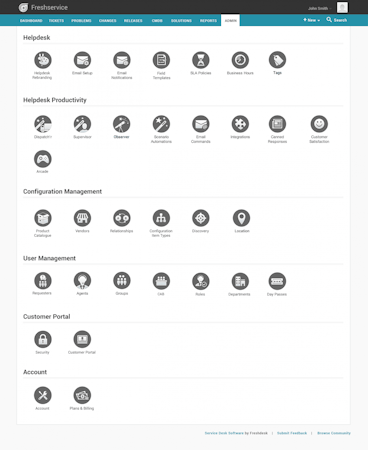Image resolution: width=368 pixels, height=450 pixels.
Task: Open Scenario Automations icon
Action: point(161,124)
